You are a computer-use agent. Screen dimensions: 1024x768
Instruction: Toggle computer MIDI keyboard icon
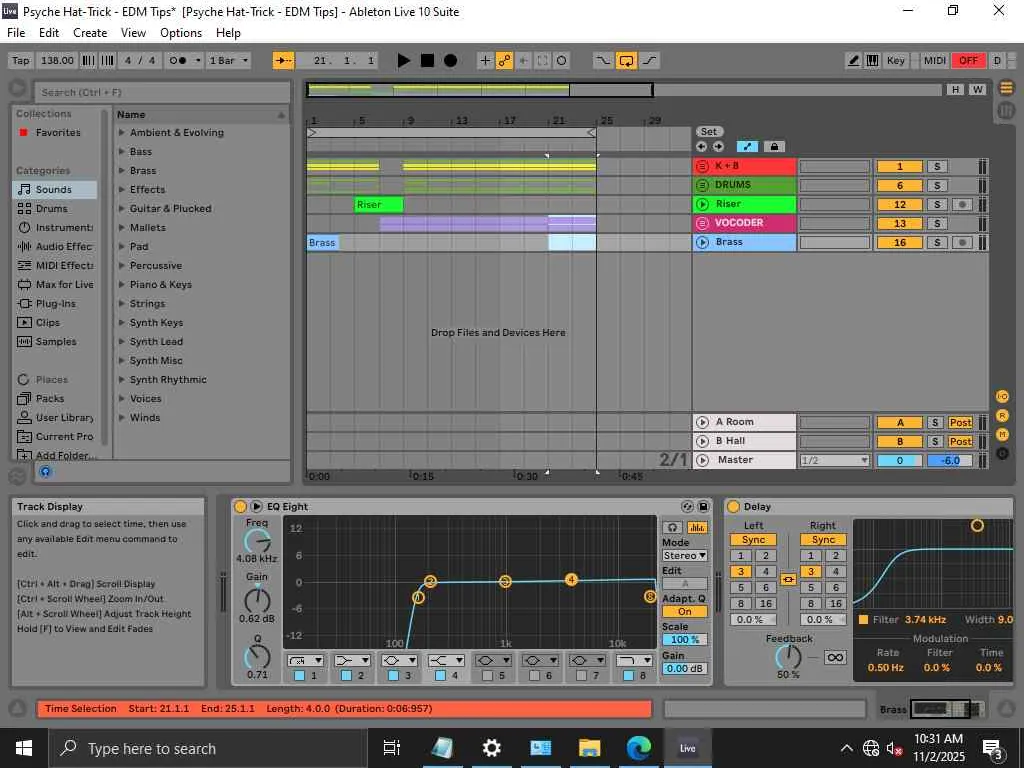click(872, 61)
